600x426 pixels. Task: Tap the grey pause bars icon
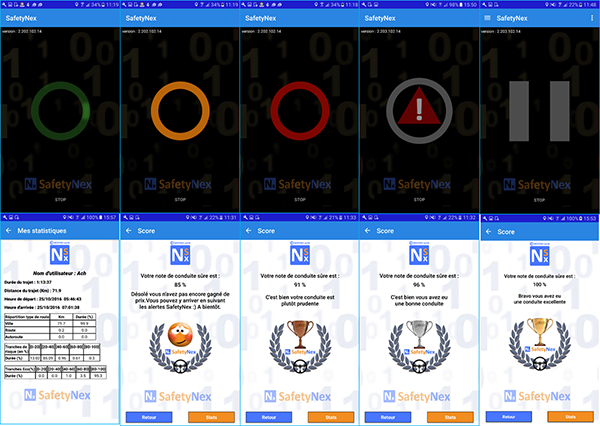point(539,111)
